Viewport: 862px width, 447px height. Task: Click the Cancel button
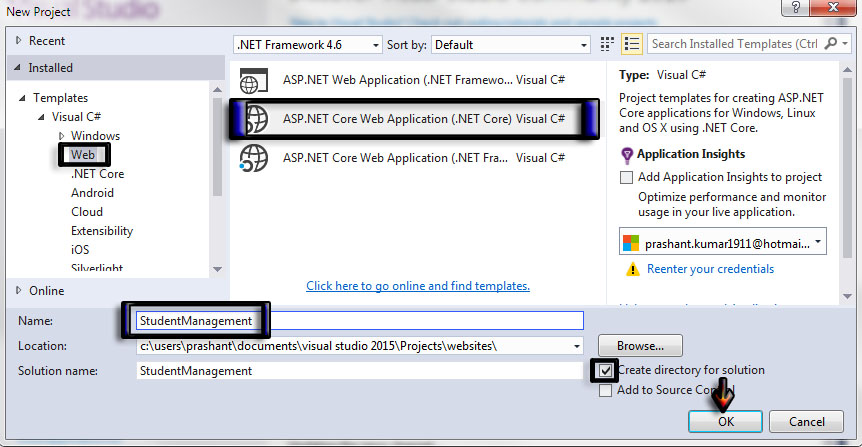[x=806, y=422]
